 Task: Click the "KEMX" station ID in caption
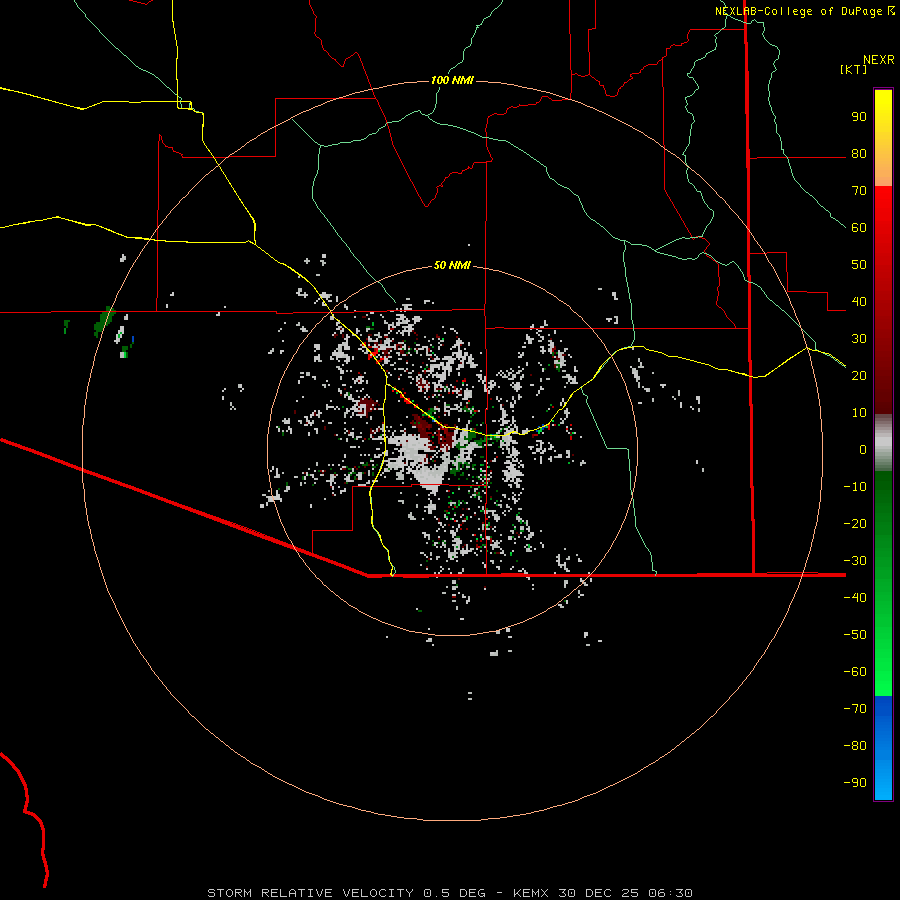tap(531, 893)
